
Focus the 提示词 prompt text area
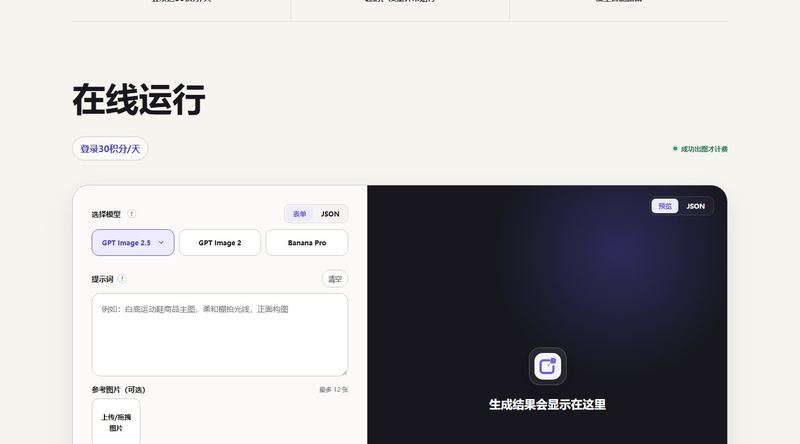click(220, 335)
